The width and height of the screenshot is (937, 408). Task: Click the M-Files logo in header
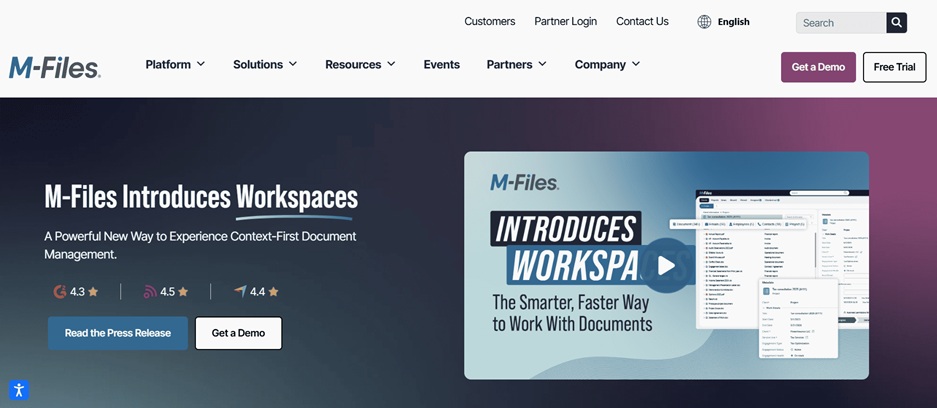(x=54, y=68)
